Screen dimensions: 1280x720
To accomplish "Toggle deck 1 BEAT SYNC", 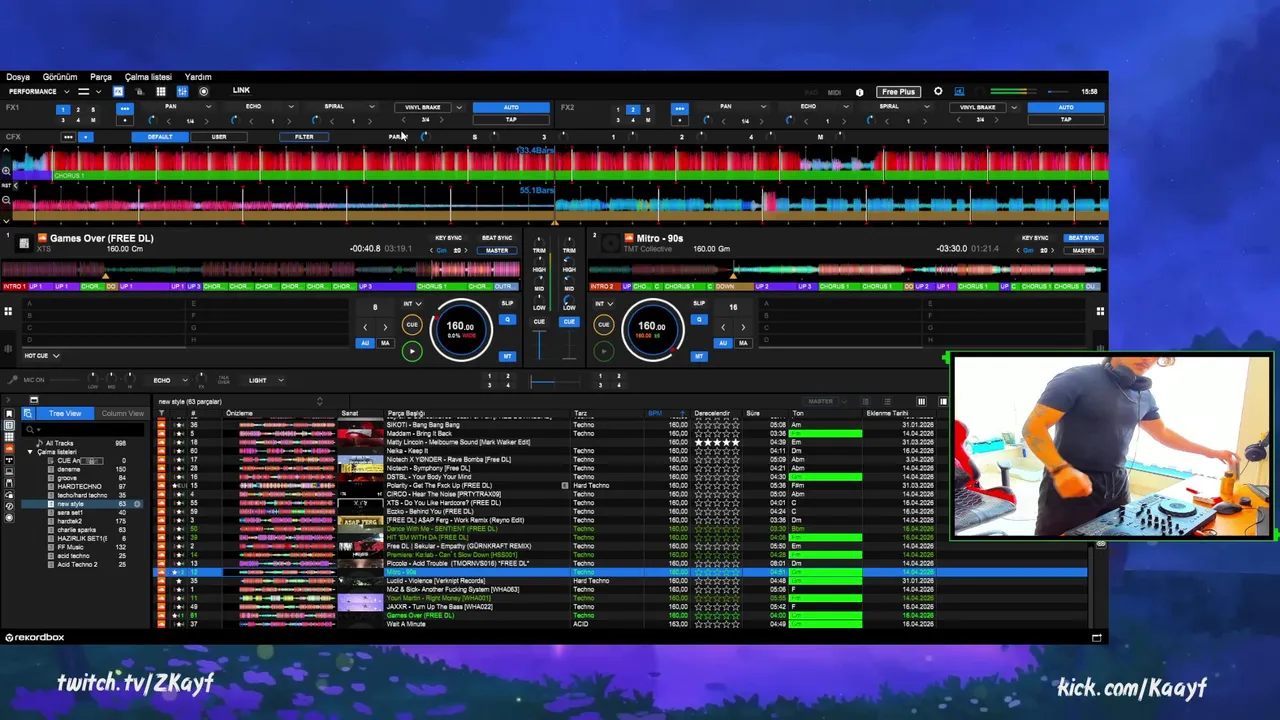I will click(x=497, y=238).
